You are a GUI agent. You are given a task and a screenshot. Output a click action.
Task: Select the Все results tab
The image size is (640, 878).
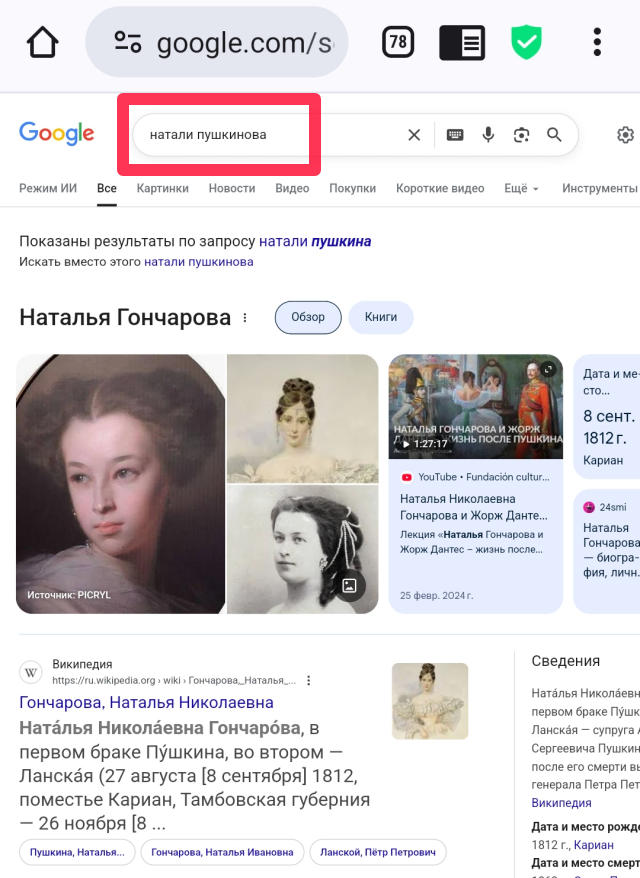pyautogui.click(x=107, y=188)
